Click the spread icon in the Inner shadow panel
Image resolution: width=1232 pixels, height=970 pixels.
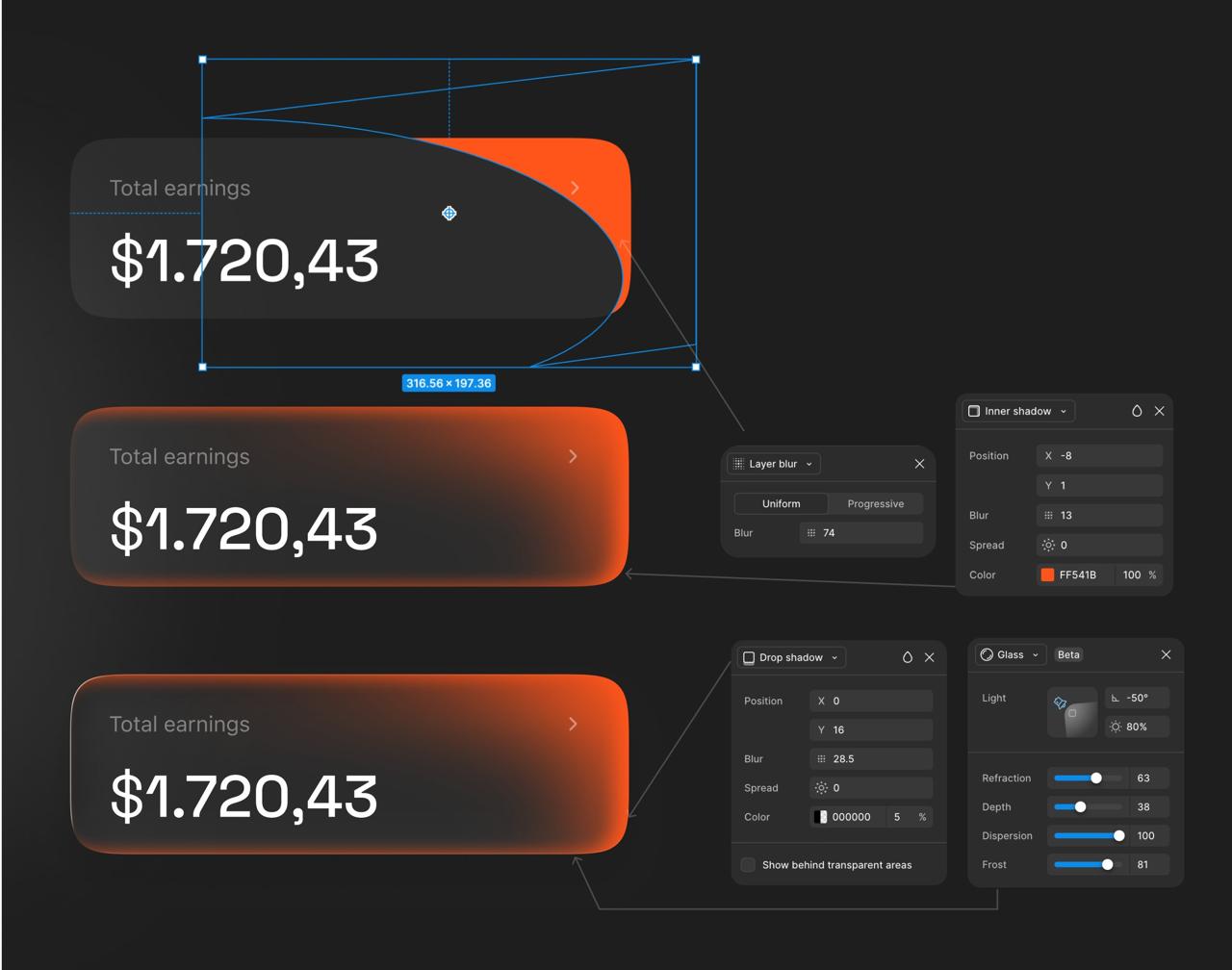click(x=1048, y=545)
